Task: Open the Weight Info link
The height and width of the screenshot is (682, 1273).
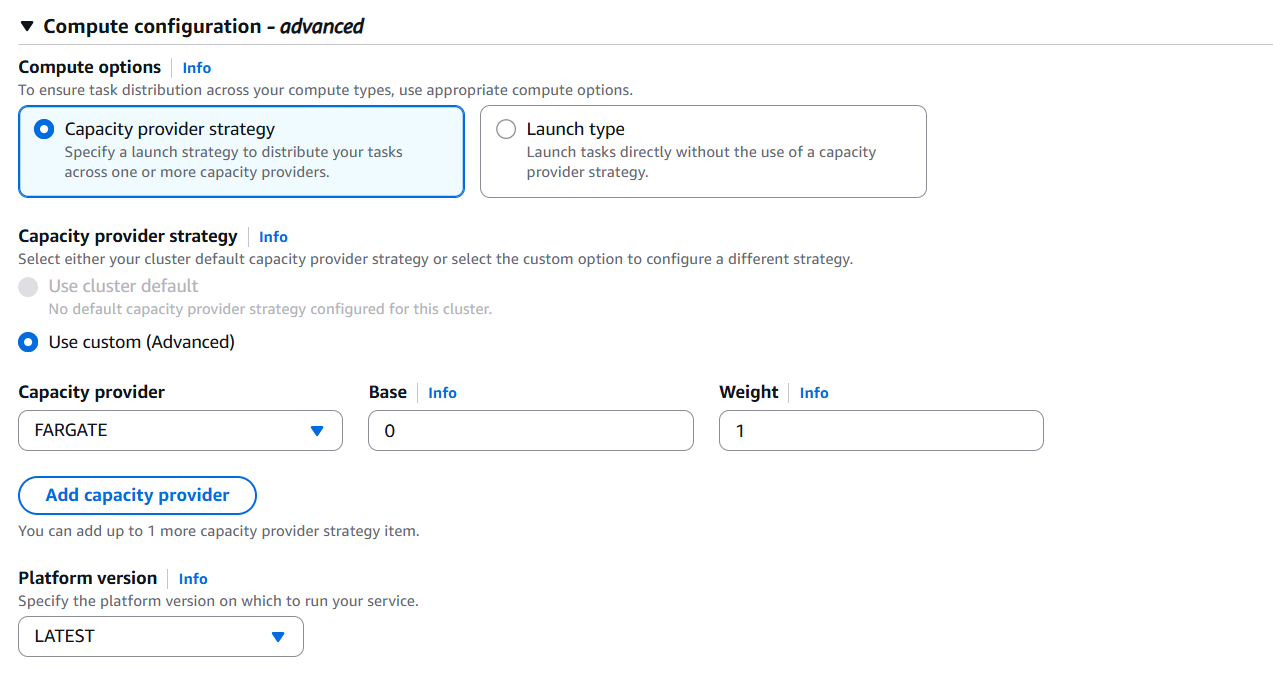Action: [x=813, y=392]
